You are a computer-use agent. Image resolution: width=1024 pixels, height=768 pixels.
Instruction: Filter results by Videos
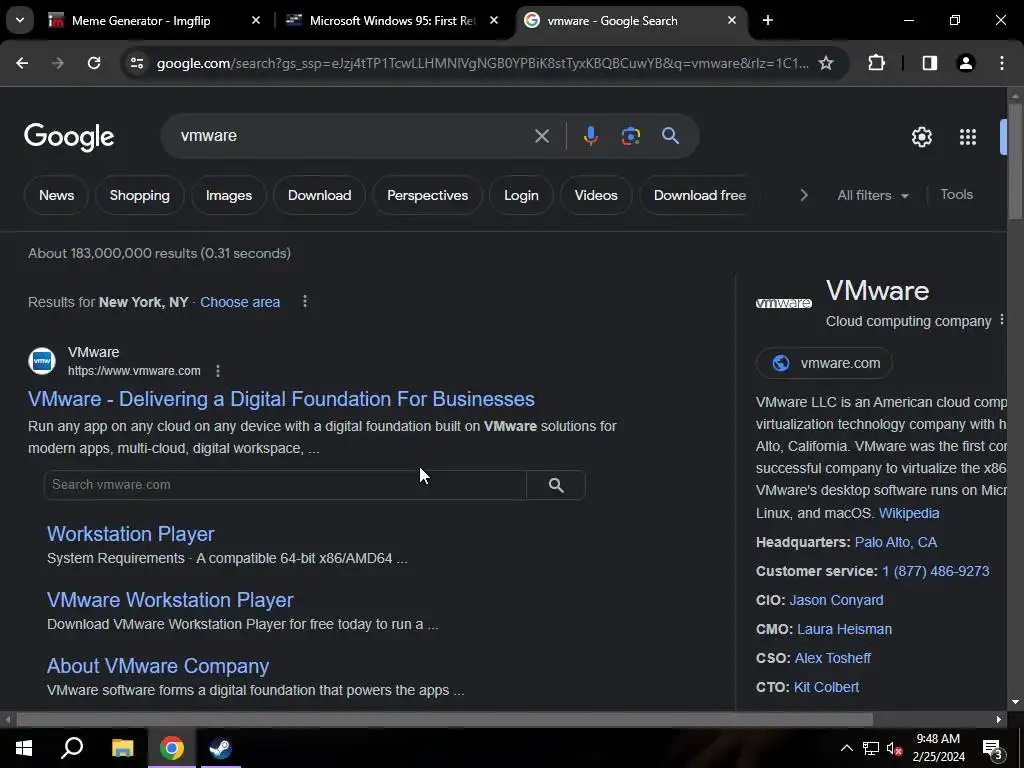click(x=596, y=195)
